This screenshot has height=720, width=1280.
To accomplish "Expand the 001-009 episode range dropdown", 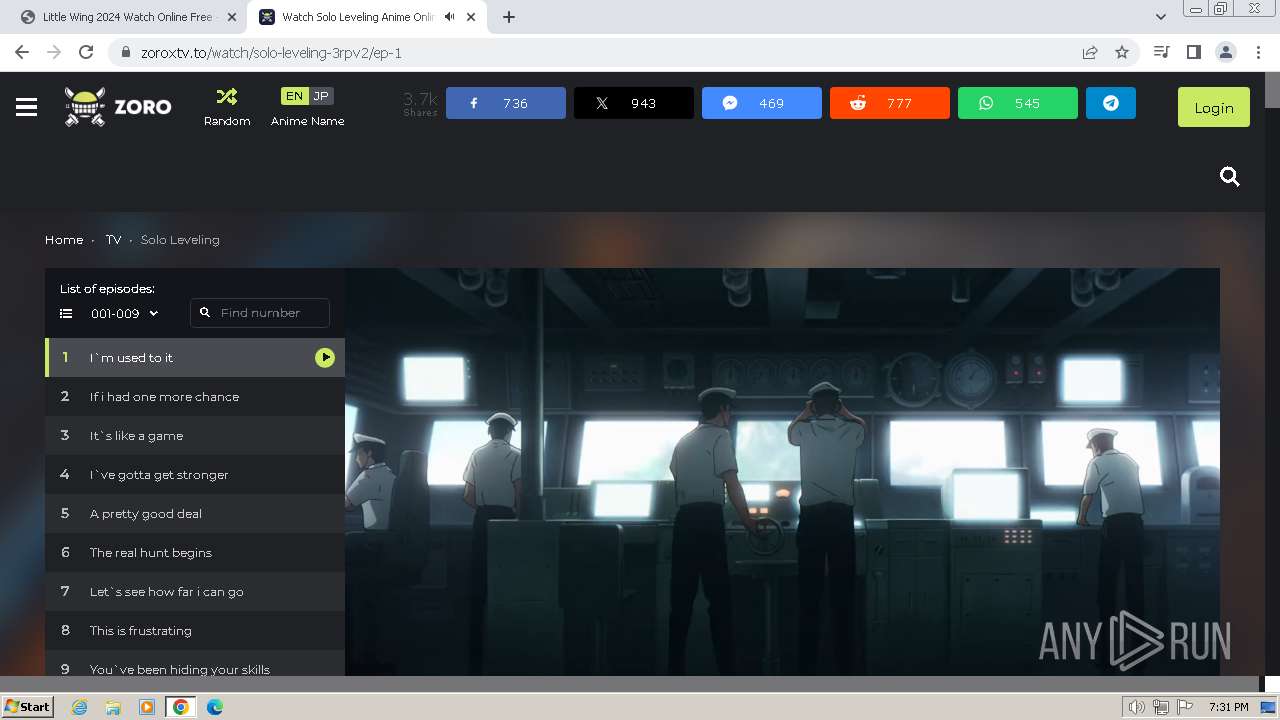I will [125, 313].
